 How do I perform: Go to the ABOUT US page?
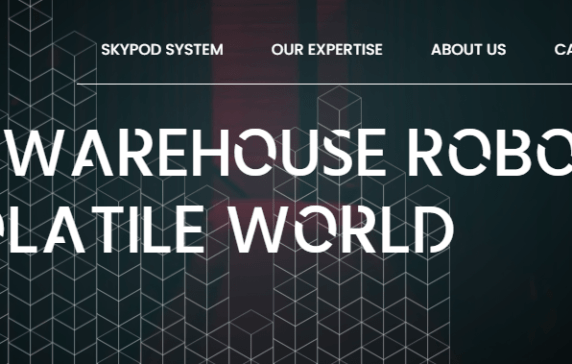pyautogui.click(x=468, y=50)
